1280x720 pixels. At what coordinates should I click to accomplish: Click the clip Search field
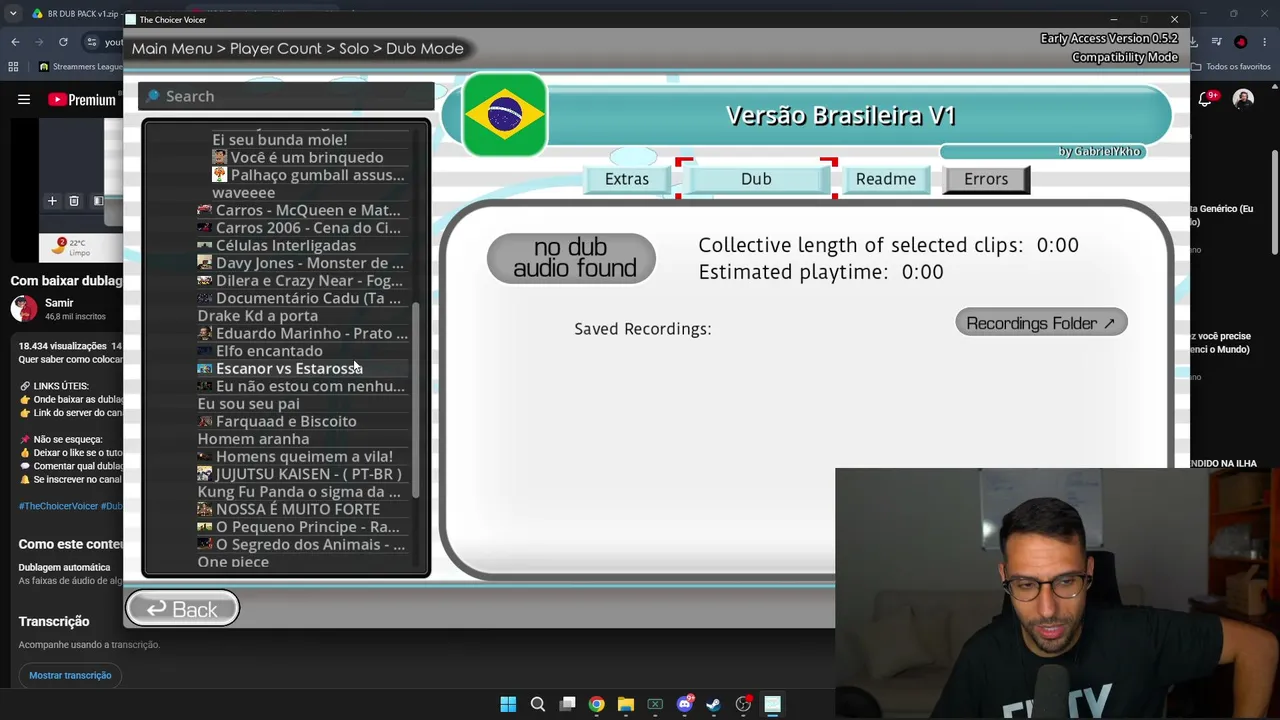pyautogui.click(x=286, y=96)
